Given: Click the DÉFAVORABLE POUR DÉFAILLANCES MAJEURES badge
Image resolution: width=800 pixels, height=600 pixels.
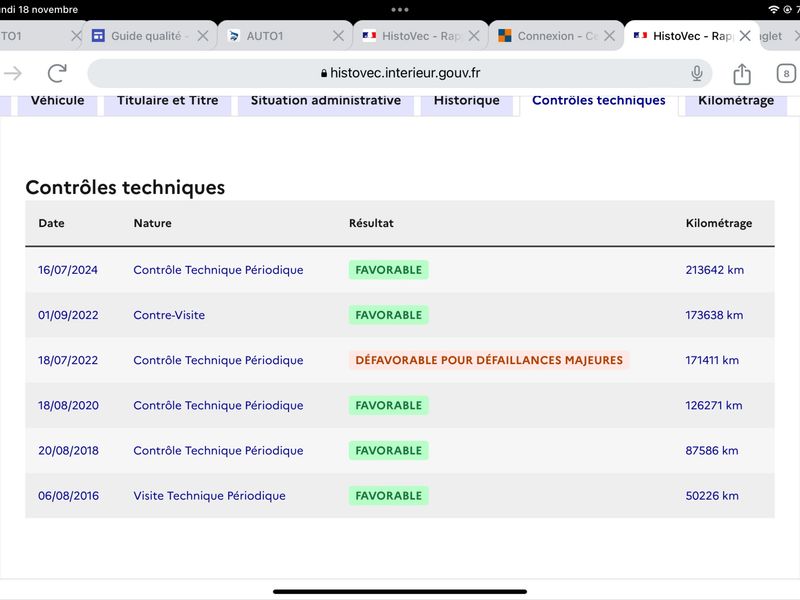Looking at the screenshot, I should point(489,360).
